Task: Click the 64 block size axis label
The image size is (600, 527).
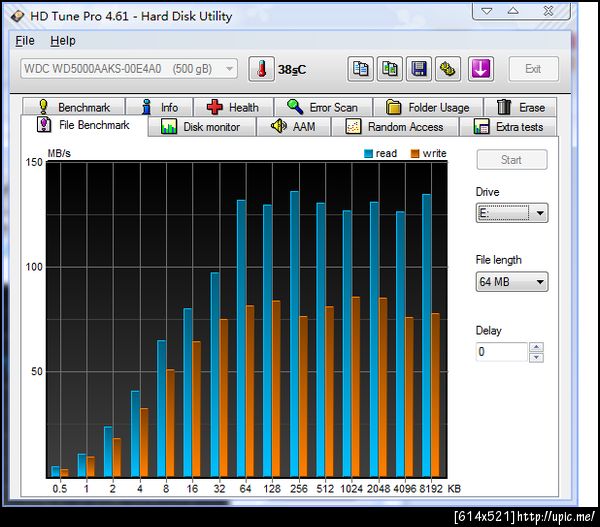Action: tap(245, 489)
